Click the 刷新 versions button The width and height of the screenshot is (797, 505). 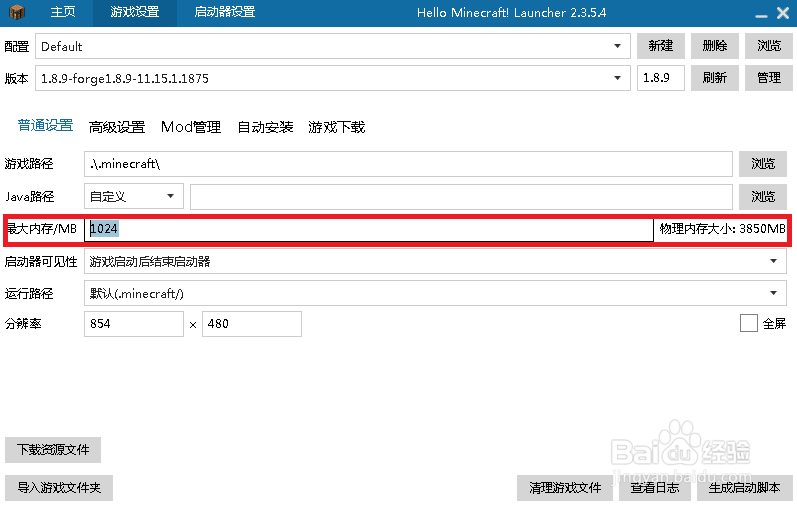pos(715,78)
